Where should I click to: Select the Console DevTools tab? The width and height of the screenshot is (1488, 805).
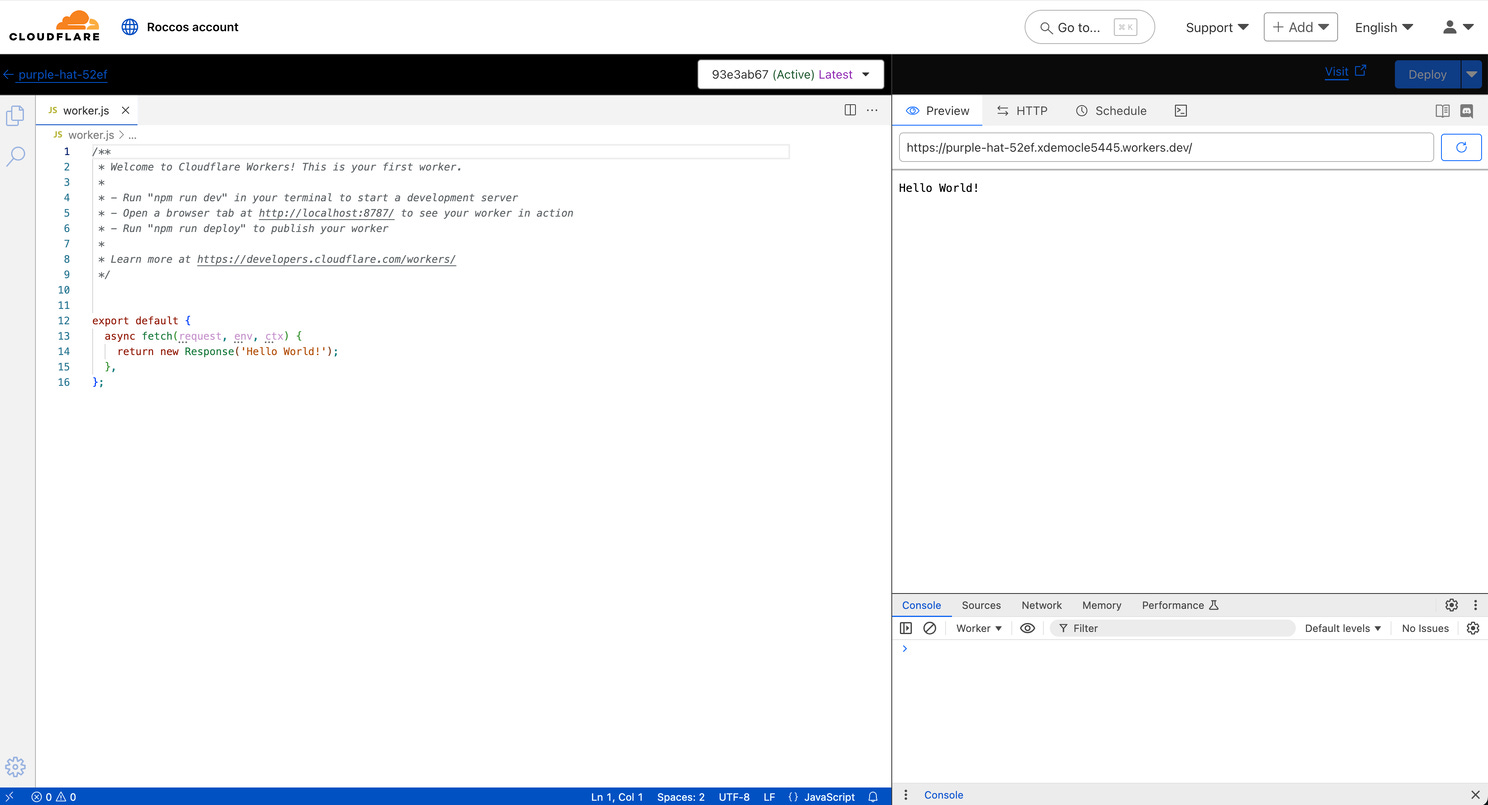921,605
